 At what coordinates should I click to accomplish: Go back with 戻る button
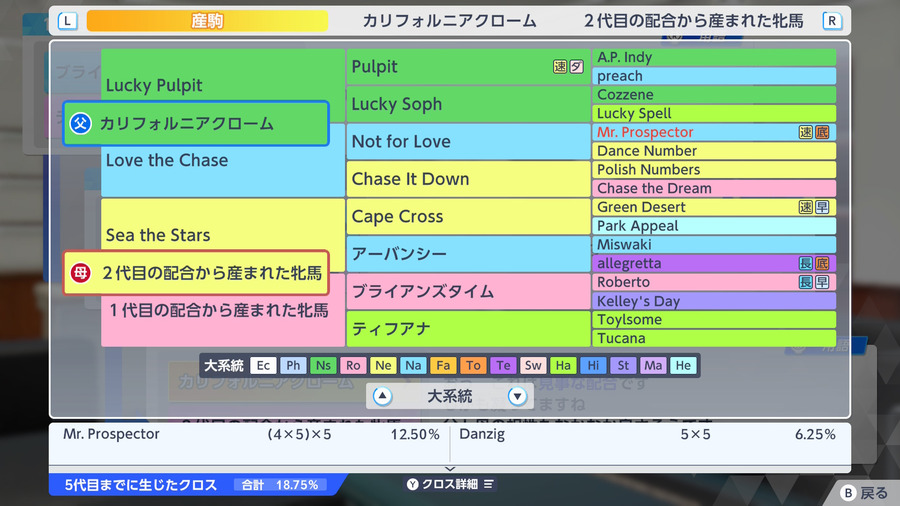coord(864,493)
